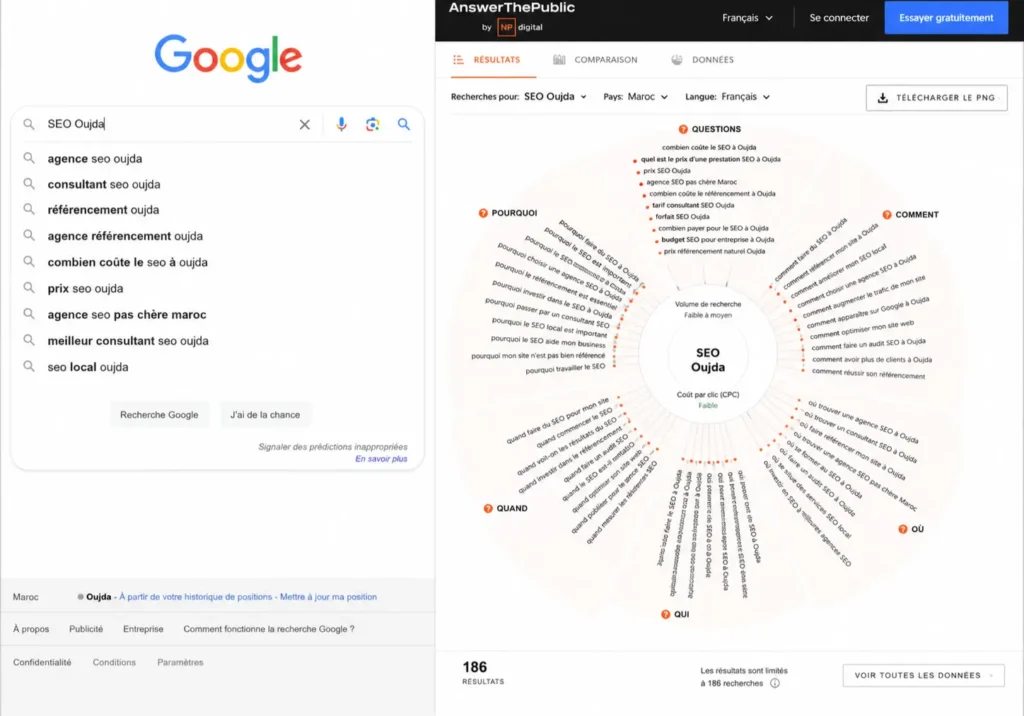Click the COMMENT orange question mark icon

point(887,214)
